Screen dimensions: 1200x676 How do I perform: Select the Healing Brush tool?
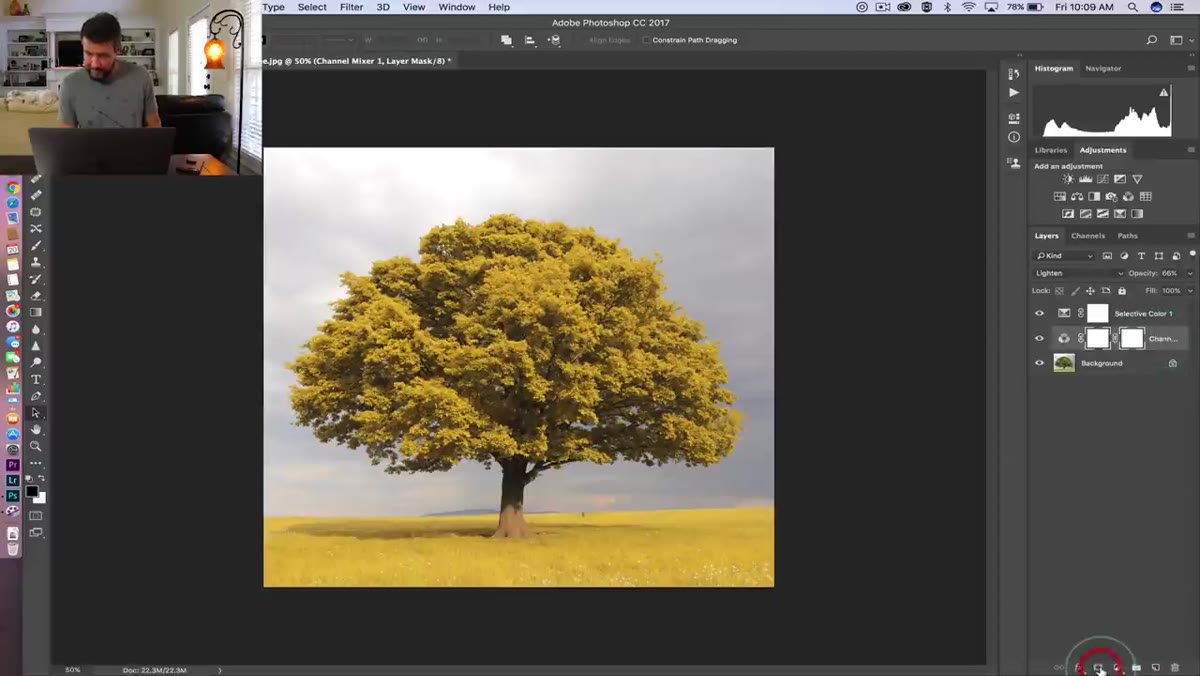point(36,195)
